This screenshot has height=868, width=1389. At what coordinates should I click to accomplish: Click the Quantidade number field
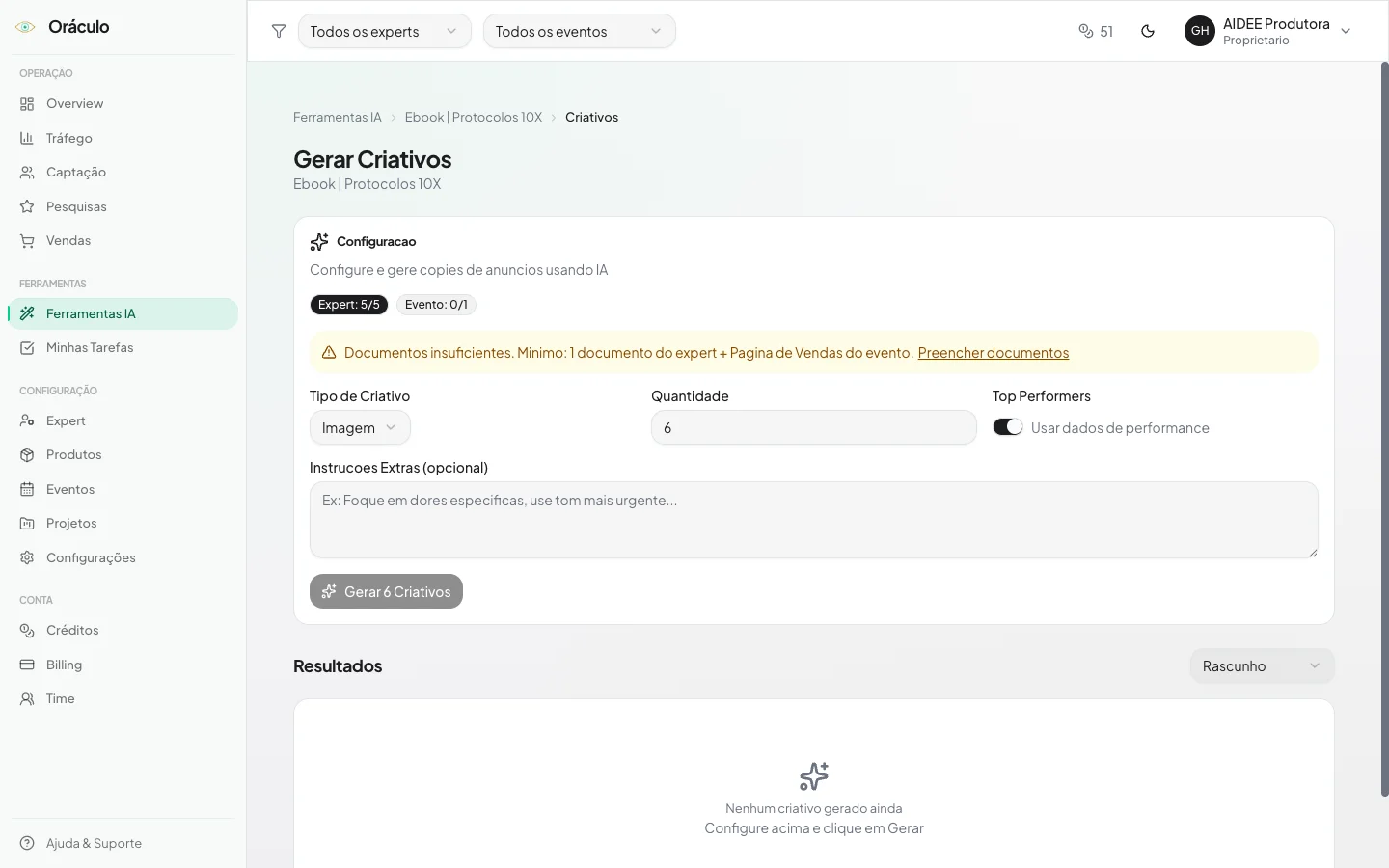(x=814, y=427)
